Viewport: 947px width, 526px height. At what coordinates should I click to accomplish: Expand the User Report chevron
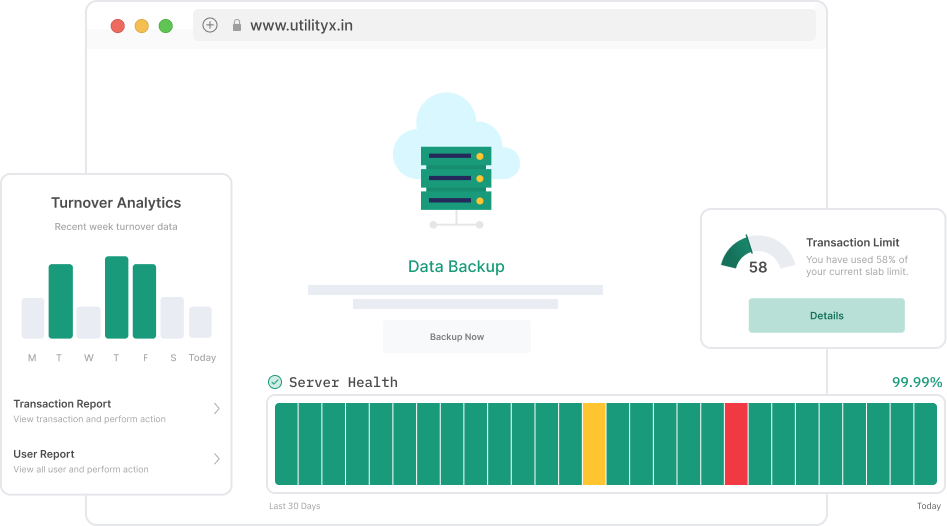[x=217, y=459]
